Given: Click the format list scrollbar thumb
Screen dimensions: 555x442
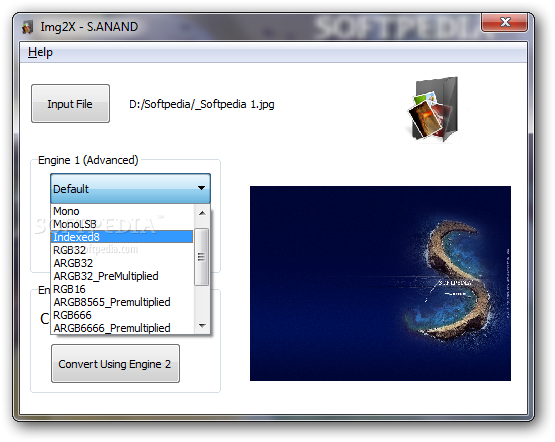Looking at the screenshot, I should click(202, 257).
